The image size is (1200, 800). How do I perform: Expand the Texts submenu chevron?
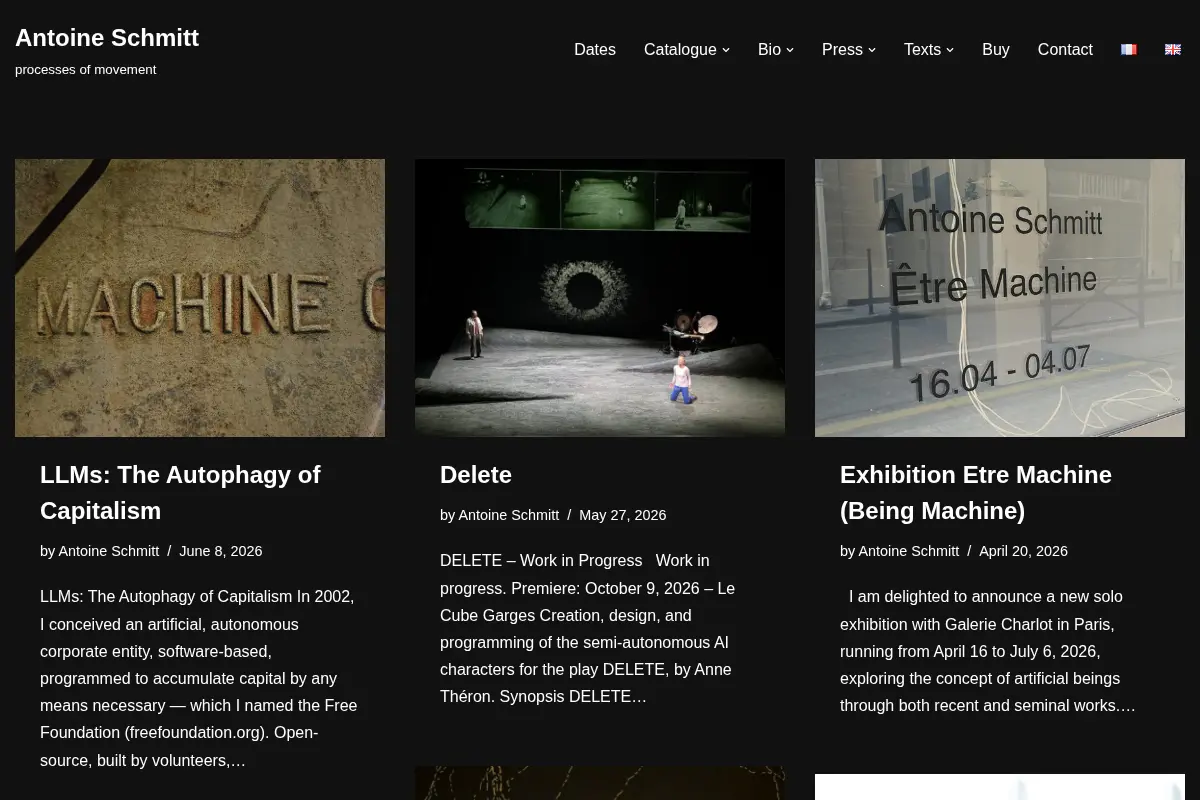point(950,50)
